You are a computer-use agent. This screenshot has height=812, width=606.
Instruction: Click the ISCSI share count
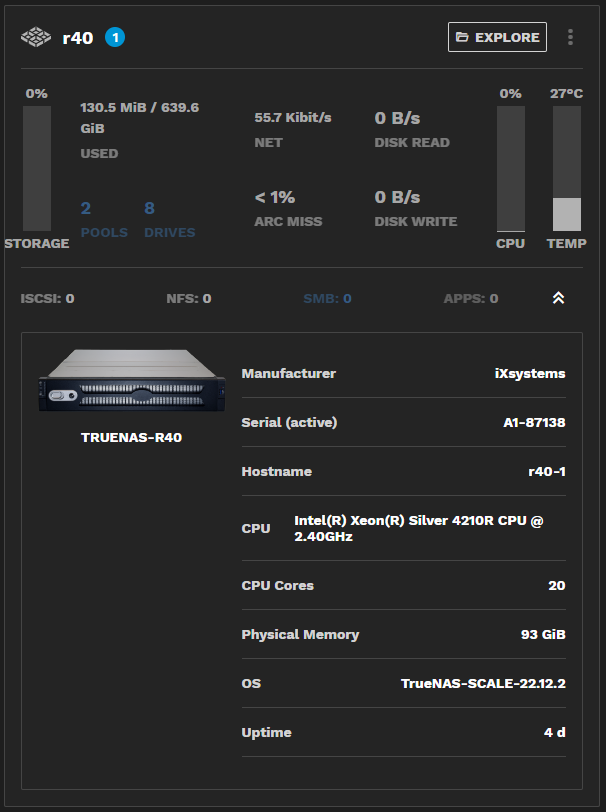click(47, 298)
